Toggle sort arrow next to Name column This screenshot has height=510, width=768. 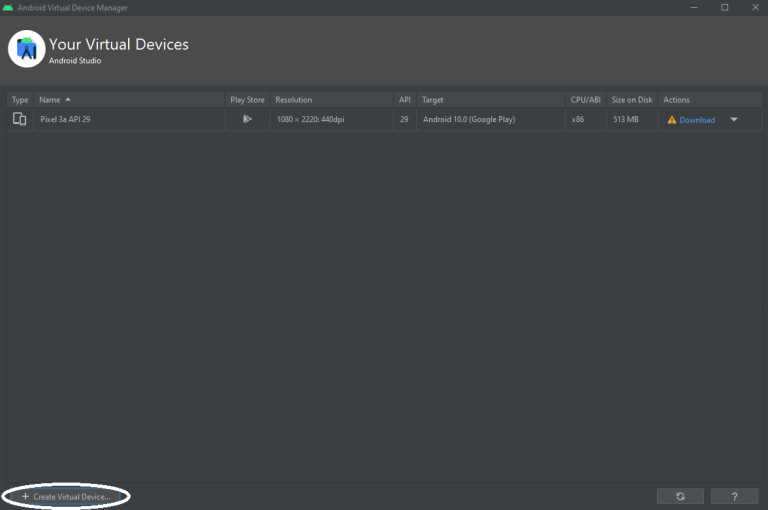pyautogui.click(x=68, y=99)
